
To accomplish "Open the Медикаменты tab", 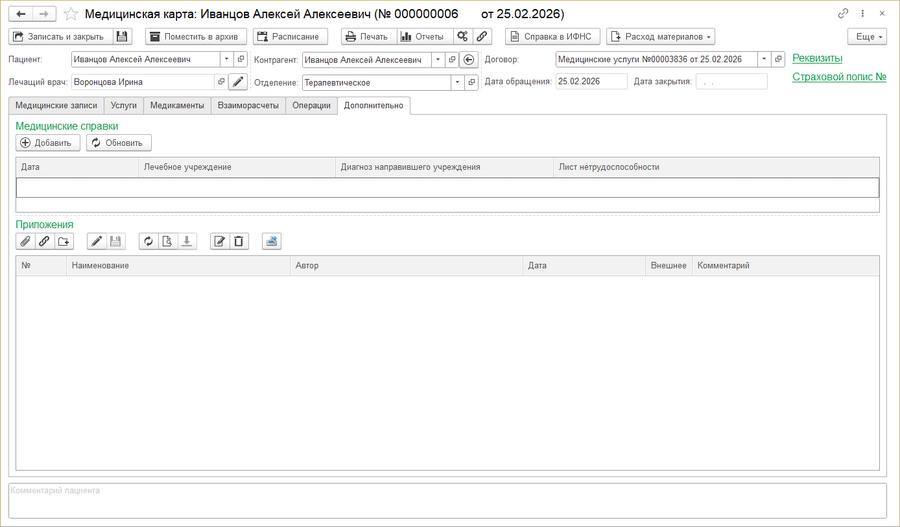I will point(177,106).
